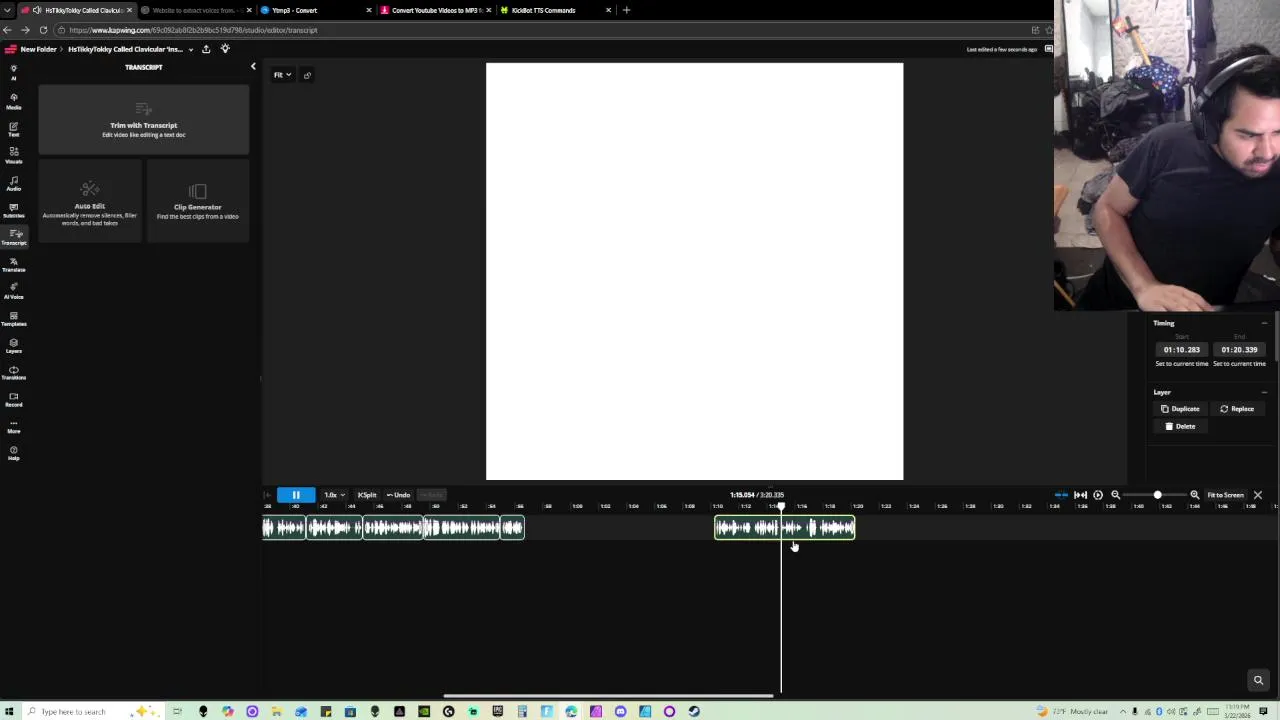Image resolution: width=1280 pixels, height=720 pixels.
Task: Open the AI tools sidebar item
Action: tap(13, 73)
